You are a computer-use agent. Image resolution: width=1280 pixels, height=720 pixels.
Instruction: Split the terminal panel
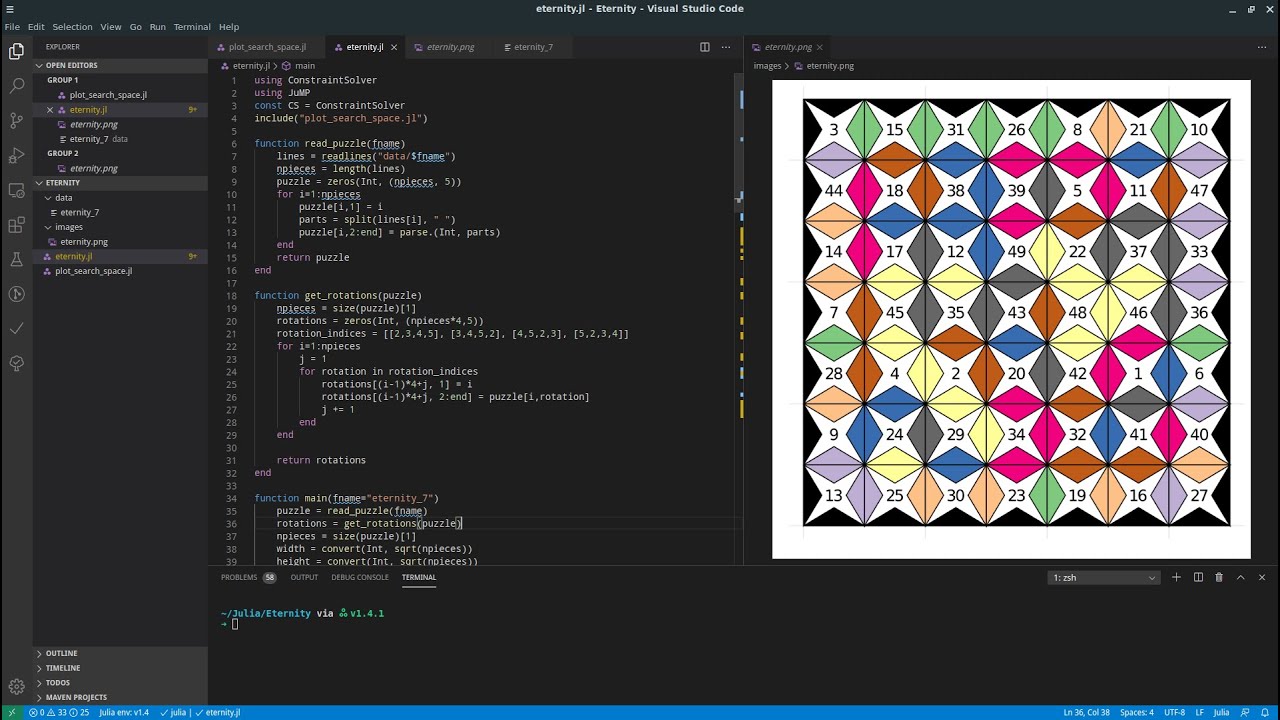[x=1198, y=577]
